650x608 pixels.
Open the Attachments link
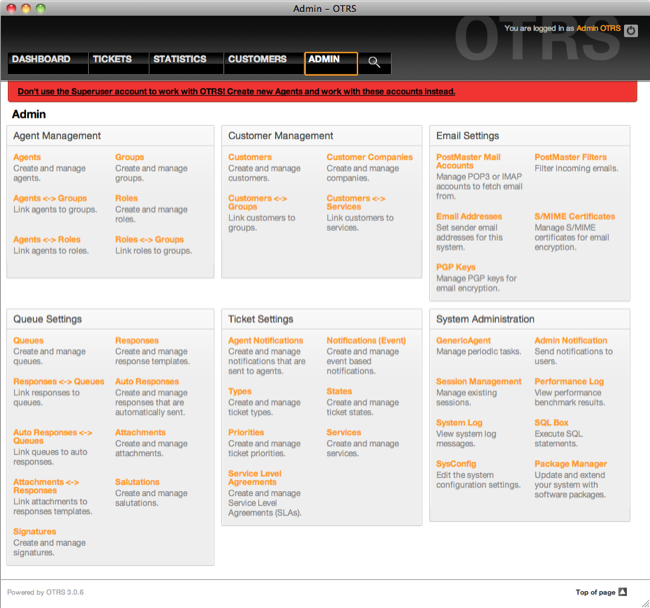(140, 432)
